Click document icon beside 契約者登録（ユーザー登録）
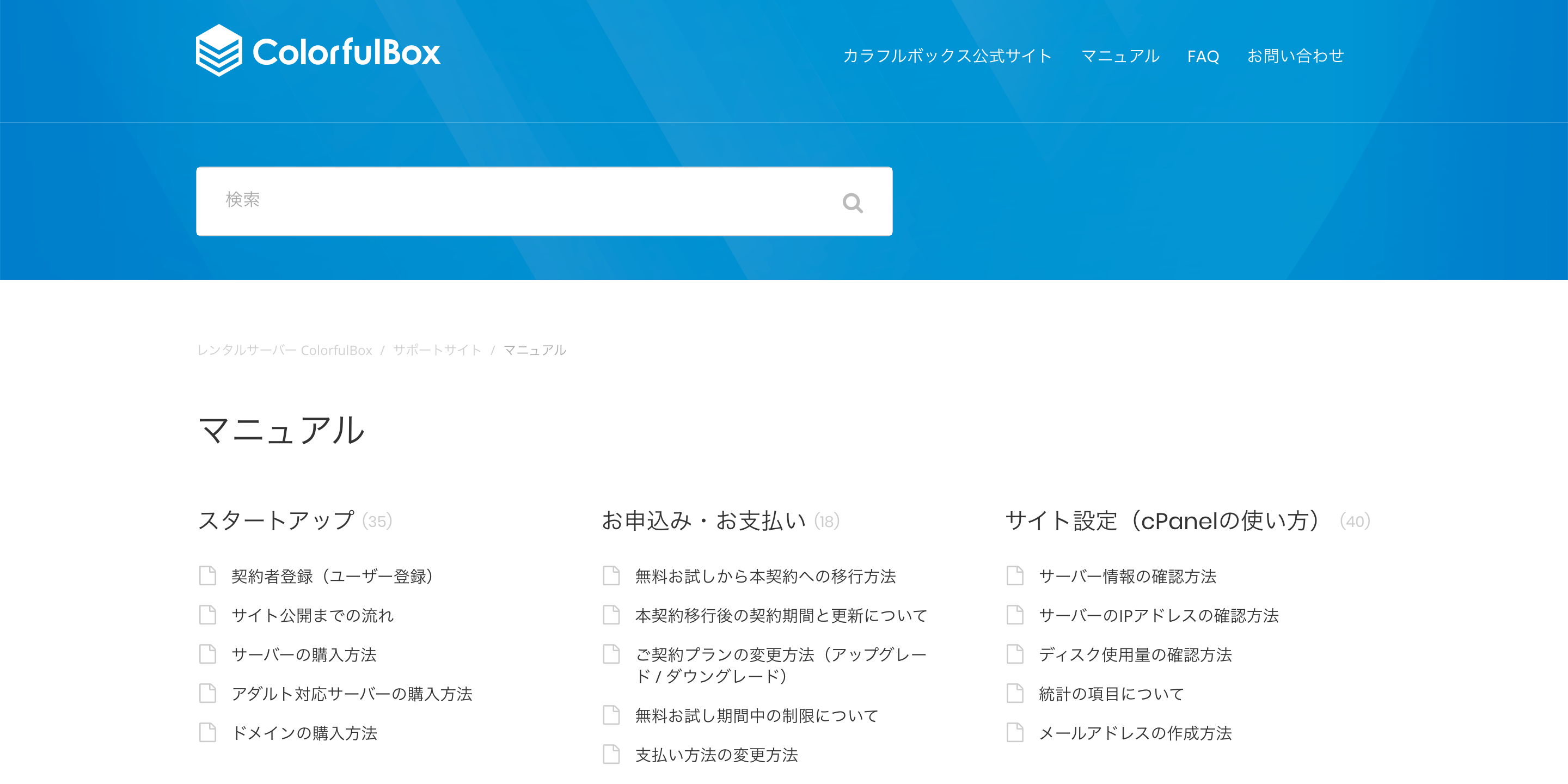Viewport: 1568px width, 784px height. pos(207,575)
